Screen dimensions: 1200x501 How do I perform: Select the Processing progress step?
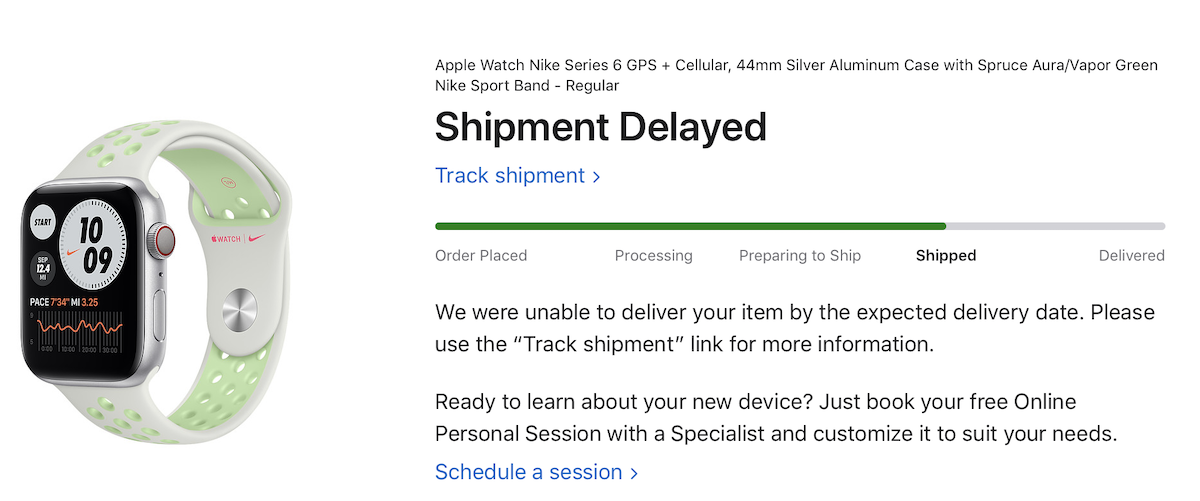pos(654,255)
